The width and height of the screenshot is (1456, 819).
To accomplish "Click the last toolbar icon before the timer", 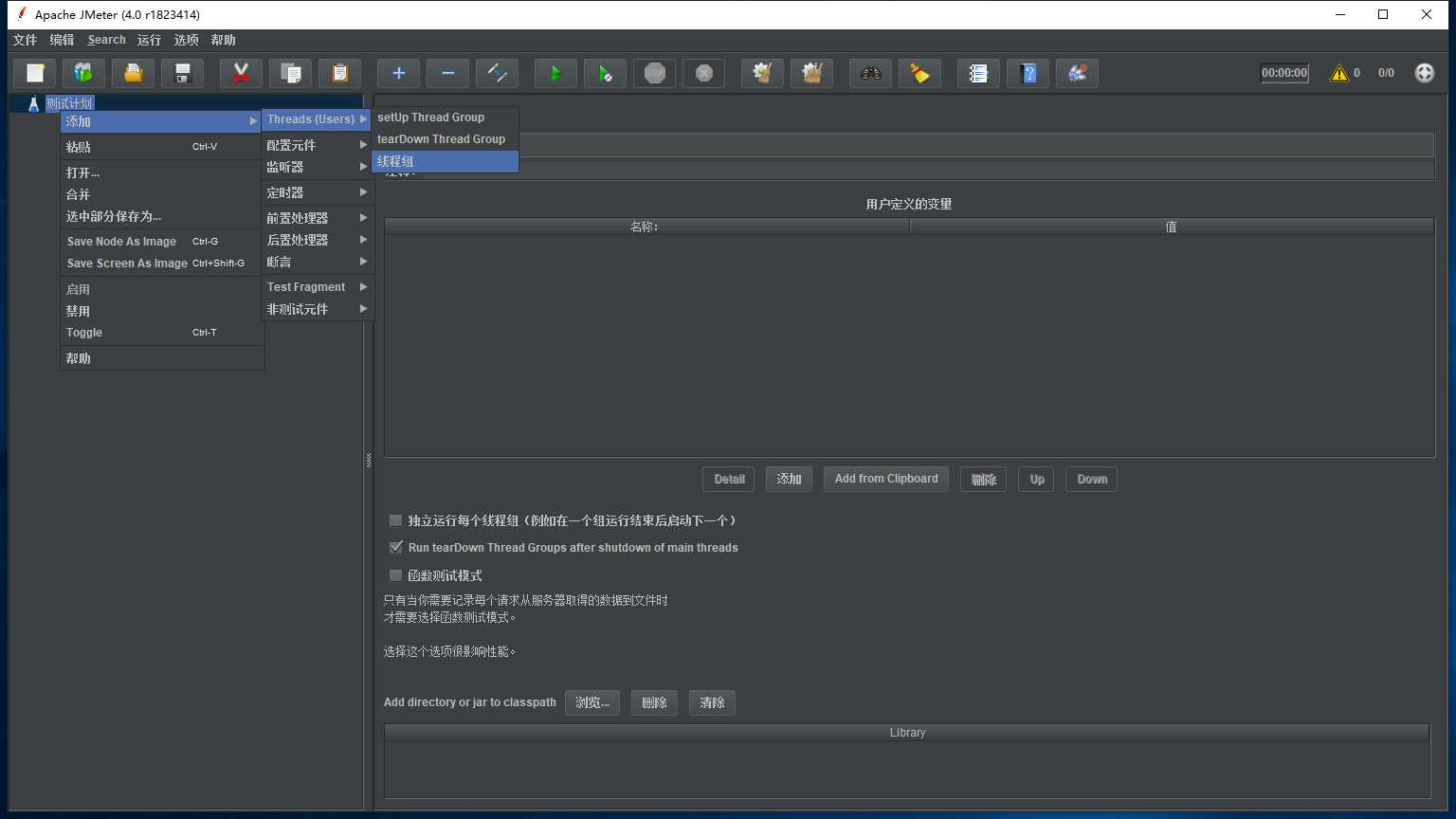I will click(x=1078, y=73).
